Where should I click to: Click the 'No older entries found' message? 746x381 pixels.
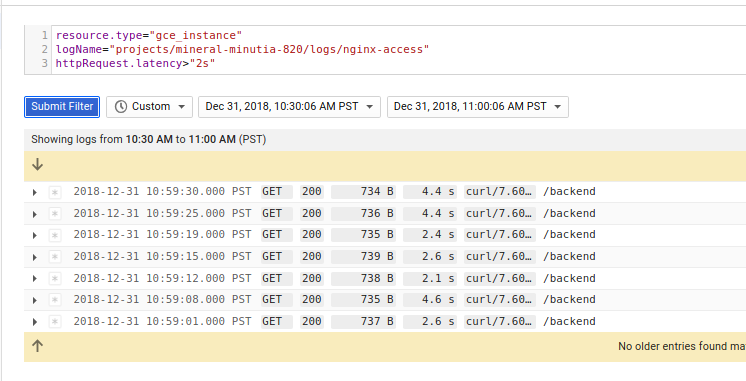click(682, 346)
